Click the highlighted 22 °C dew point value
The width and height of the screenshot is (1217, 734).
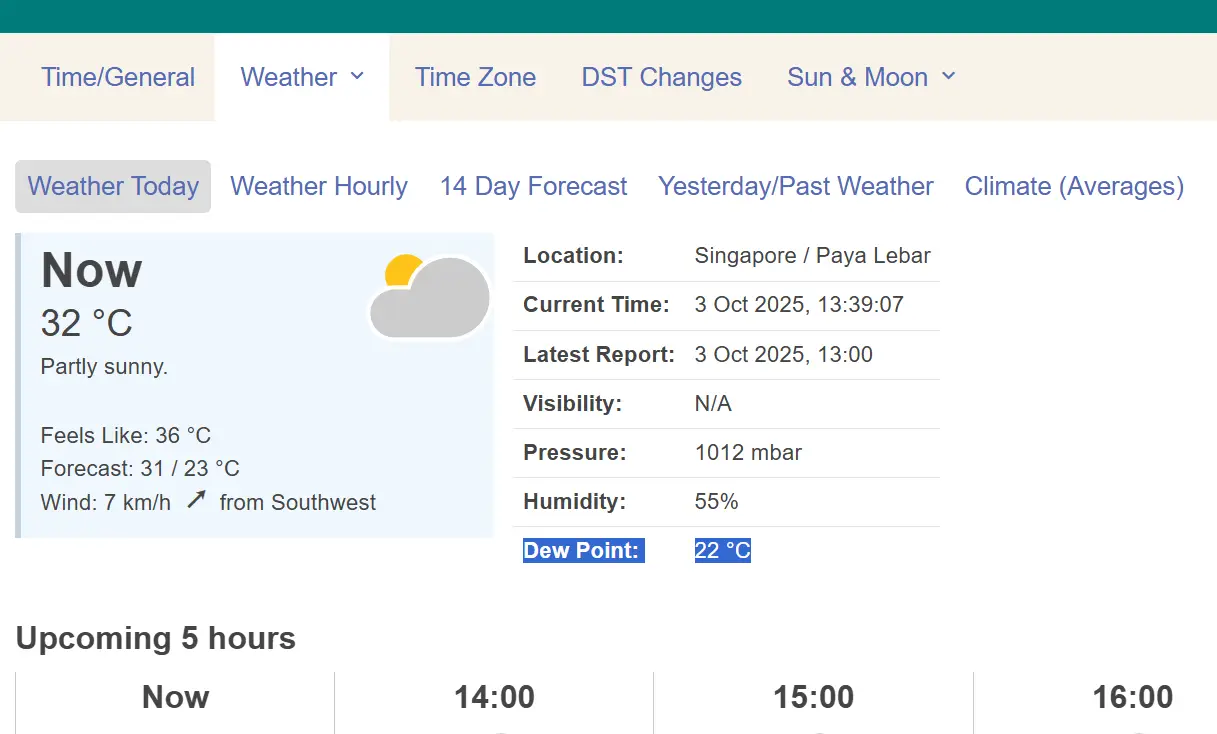coord(722,550)
